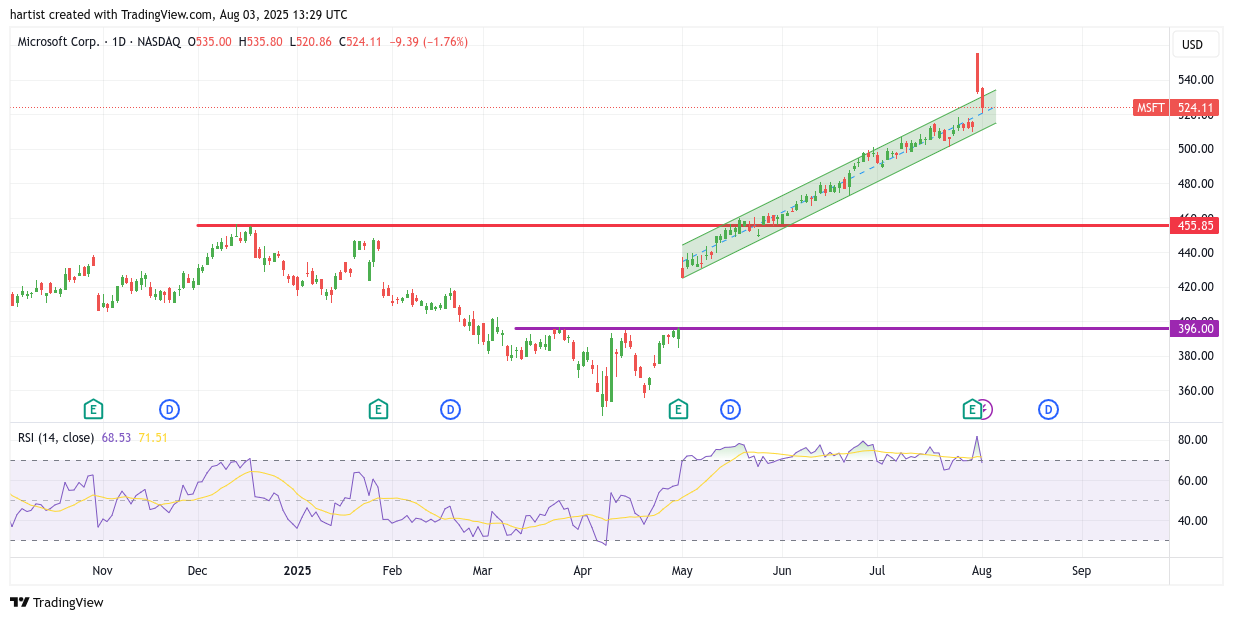Click the May label on time axis
Screen dimensions: 1233x620
click(x=682, y=571)
